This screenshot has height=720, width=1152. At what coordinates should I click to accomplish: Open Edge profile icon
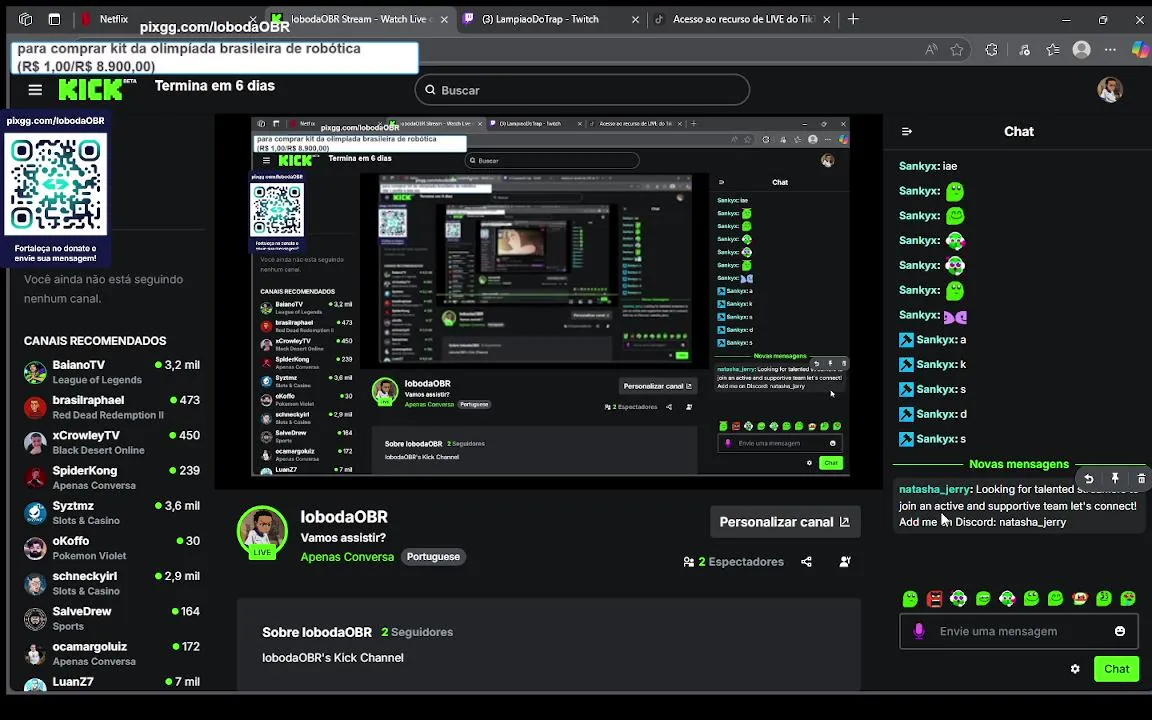[1081, 50]
